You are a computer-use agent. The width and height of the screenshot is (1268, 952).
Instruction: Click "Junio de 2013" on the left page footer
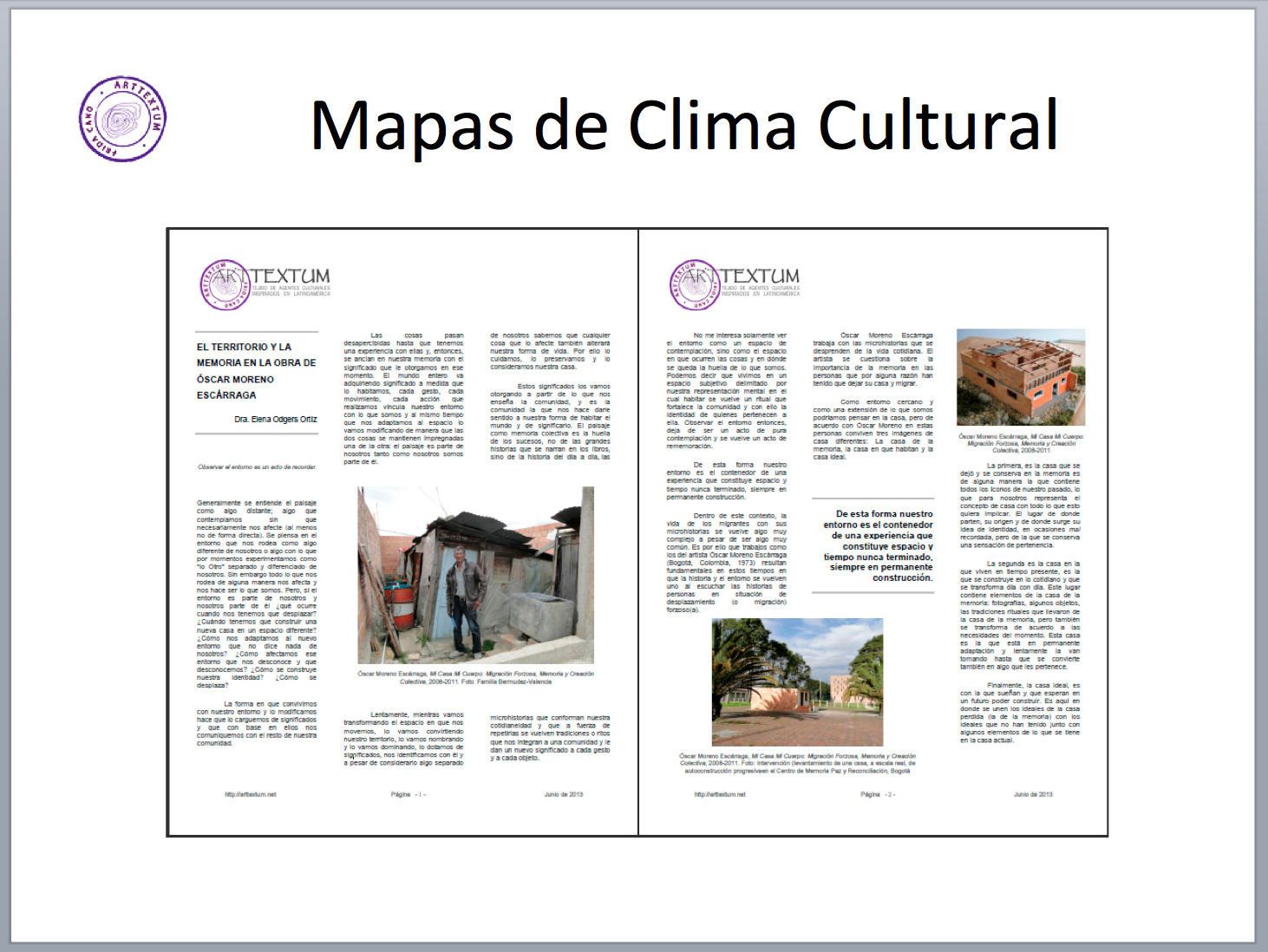[x=563, y=794]
